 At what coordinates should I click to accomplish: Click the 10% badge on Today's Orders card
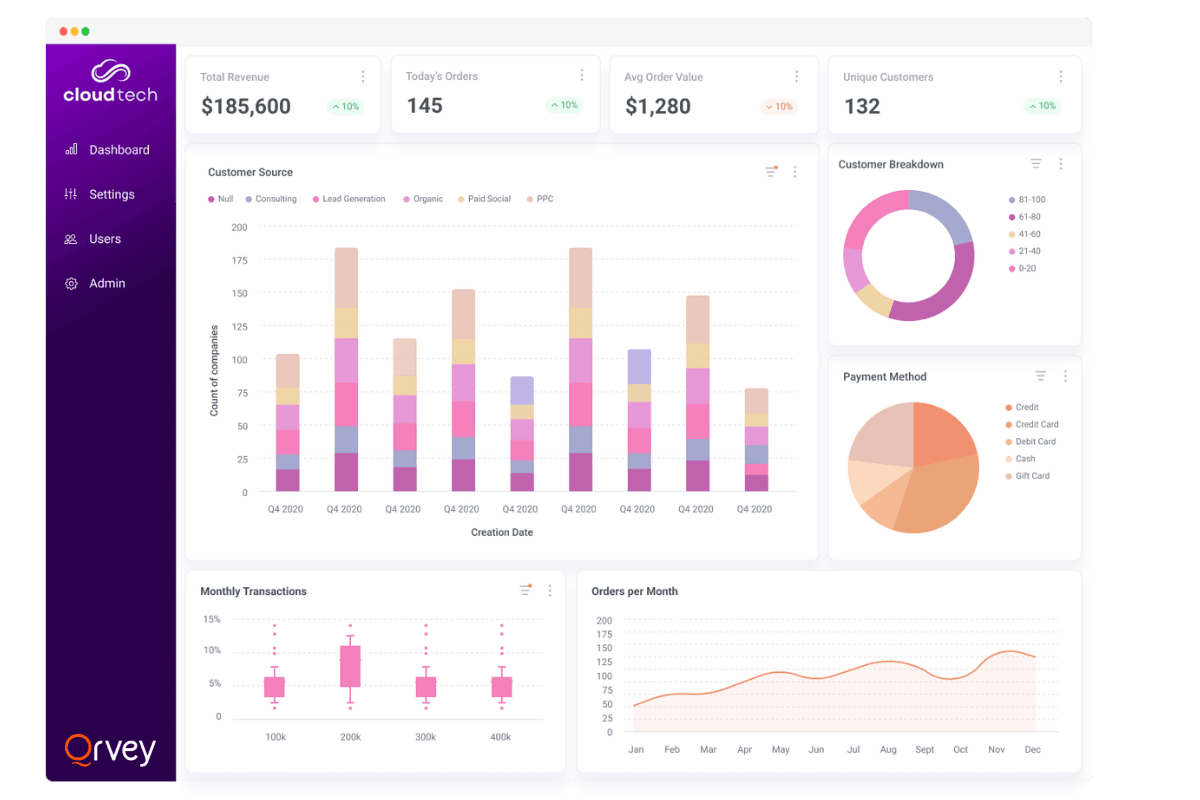click(563, 104)
